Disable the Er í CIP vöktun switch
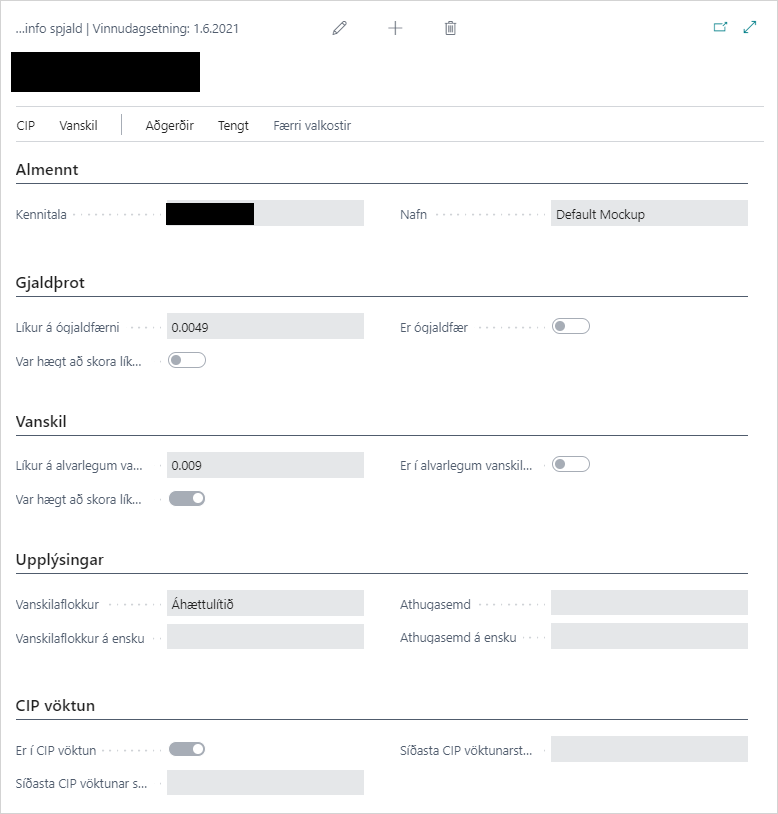778x814 pixels. point(187,748)
